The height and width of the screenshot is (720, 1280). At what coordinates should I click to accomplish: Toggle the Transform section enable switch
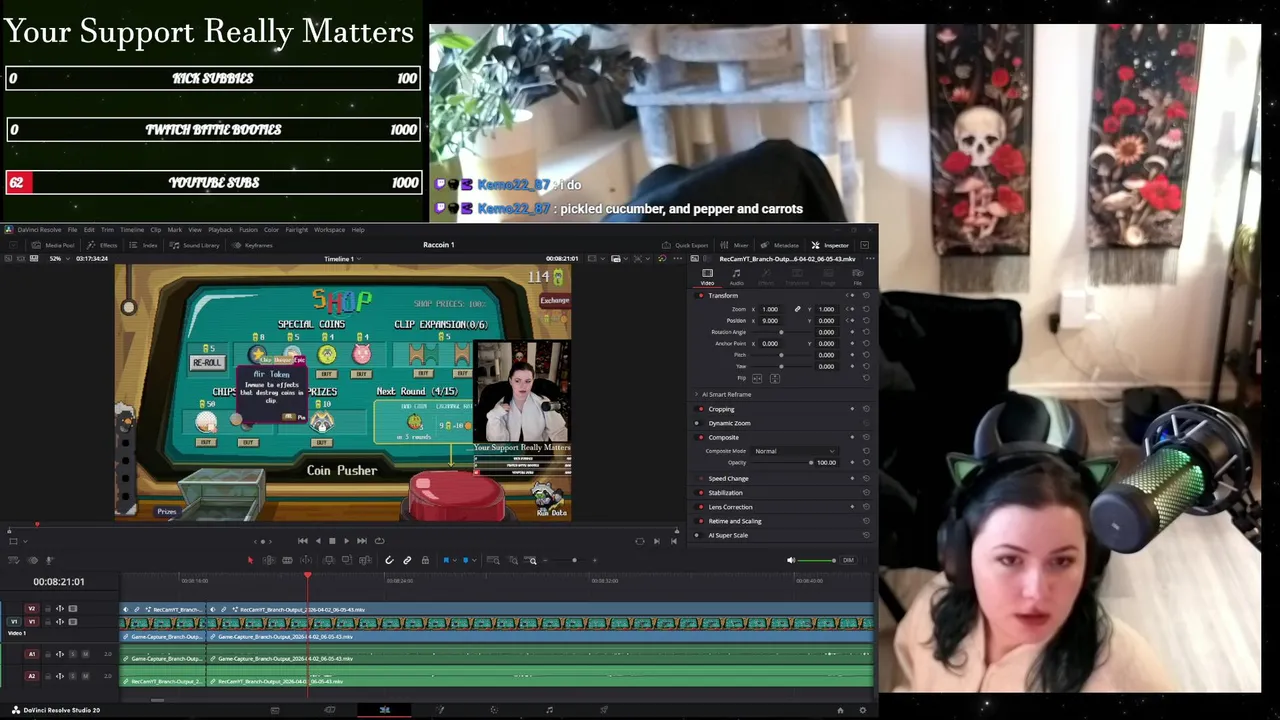(x=701, y=296)
